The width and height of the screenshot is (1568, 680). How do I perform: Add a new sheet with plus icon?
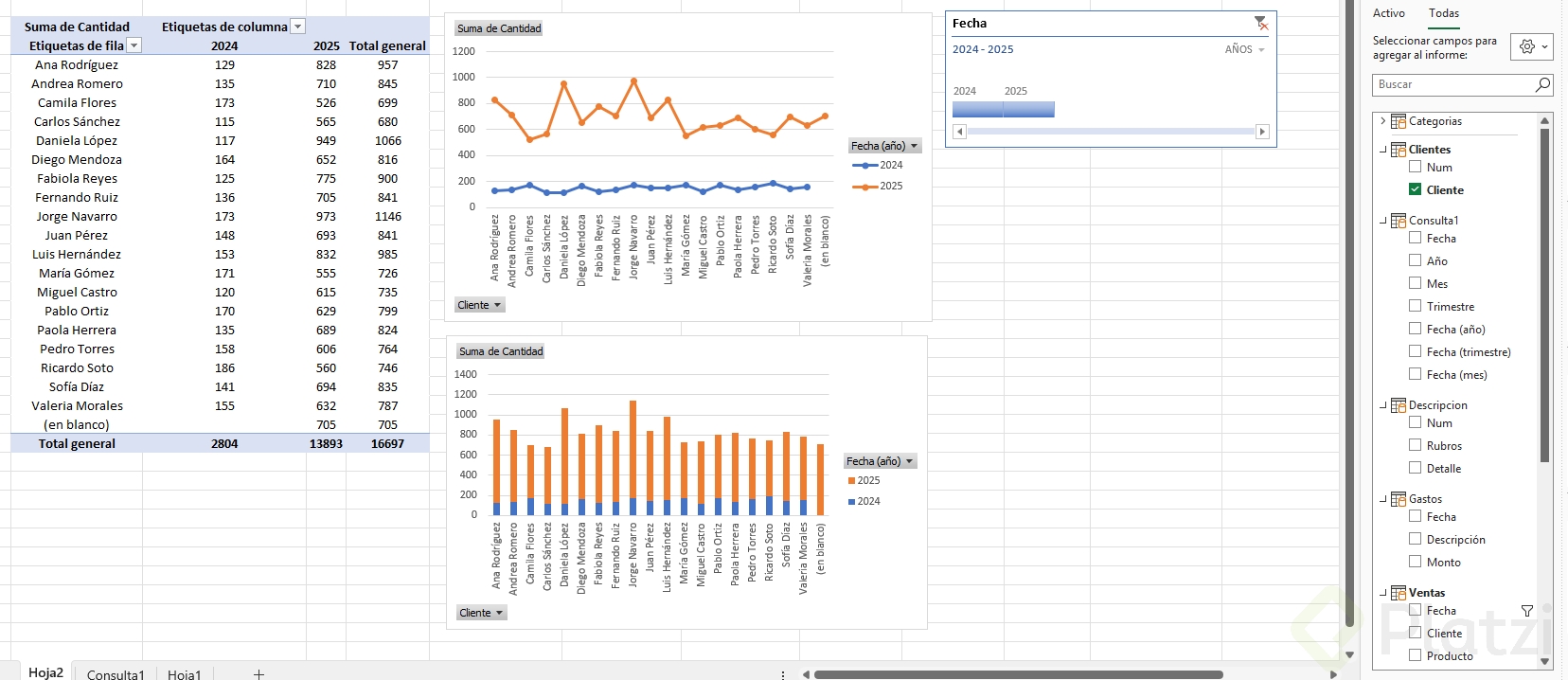tap(258, 673)
